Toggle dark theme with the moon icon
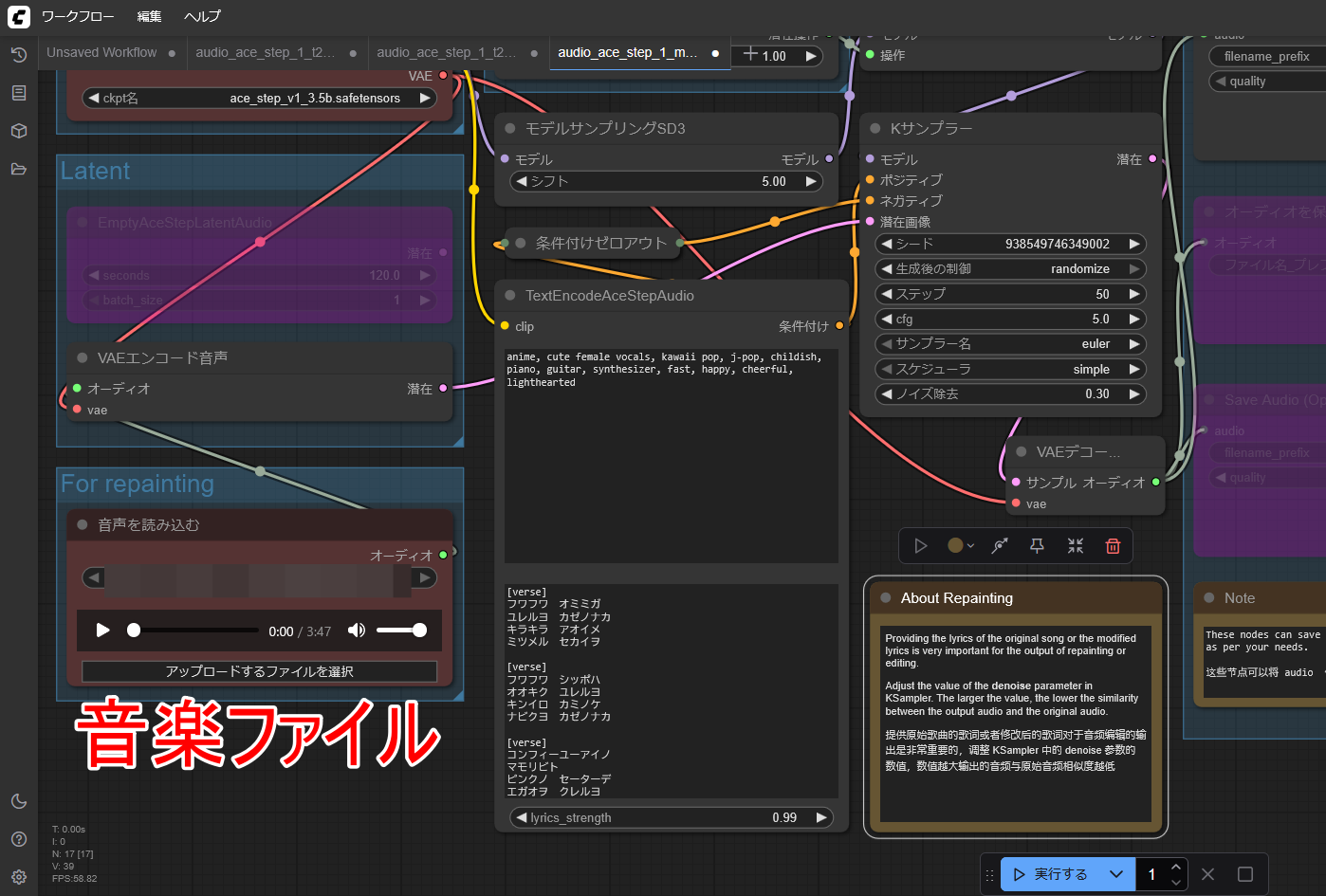 pos(19,801)
